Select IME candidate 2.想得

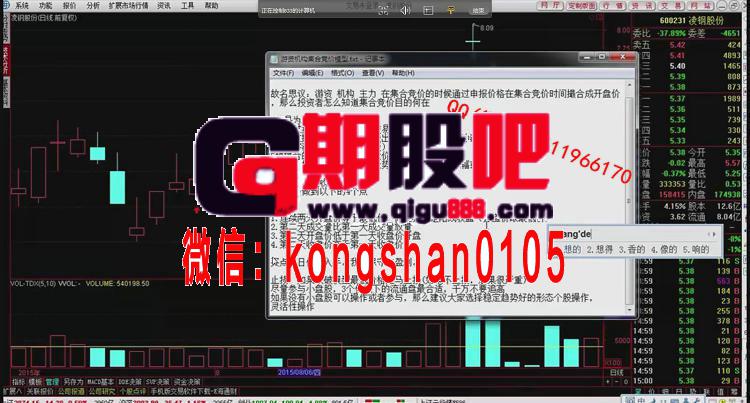tap(599, 249)
